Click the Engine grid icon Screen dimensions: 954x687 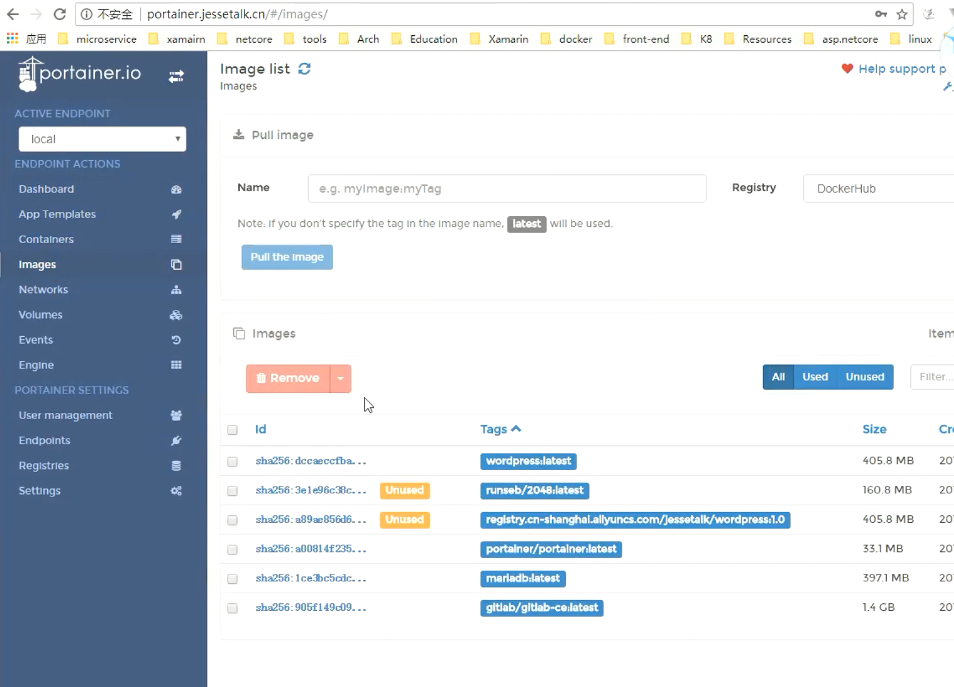coord(176,365)
